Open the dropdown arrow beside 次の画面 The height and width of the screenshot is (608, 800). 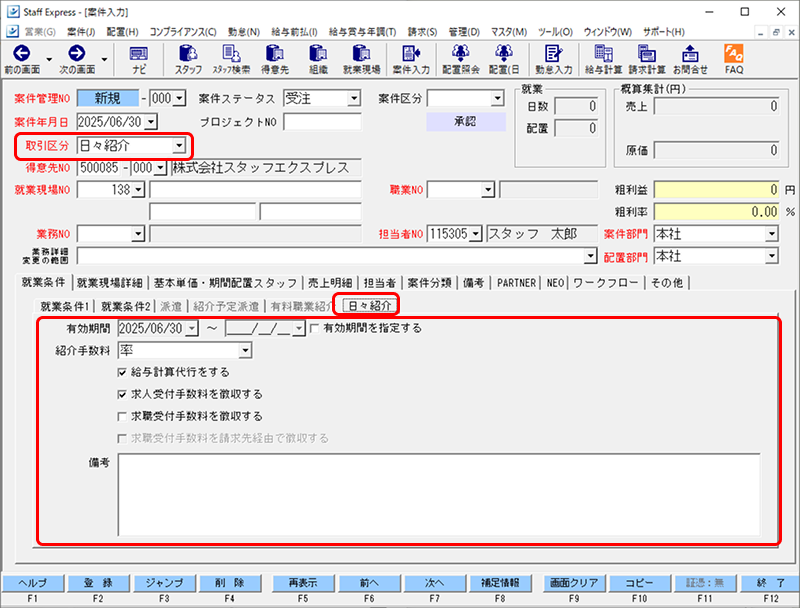tap(104, 59)
